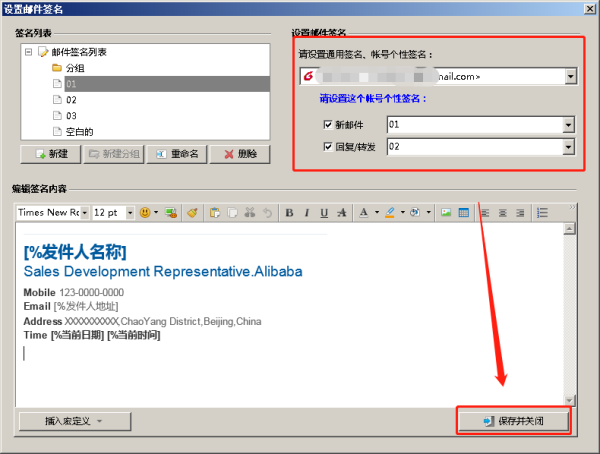Clear formatting with the brush icon
Image resolution: width=600 pixels, height=454 pixels.
[x=192, y=212]
